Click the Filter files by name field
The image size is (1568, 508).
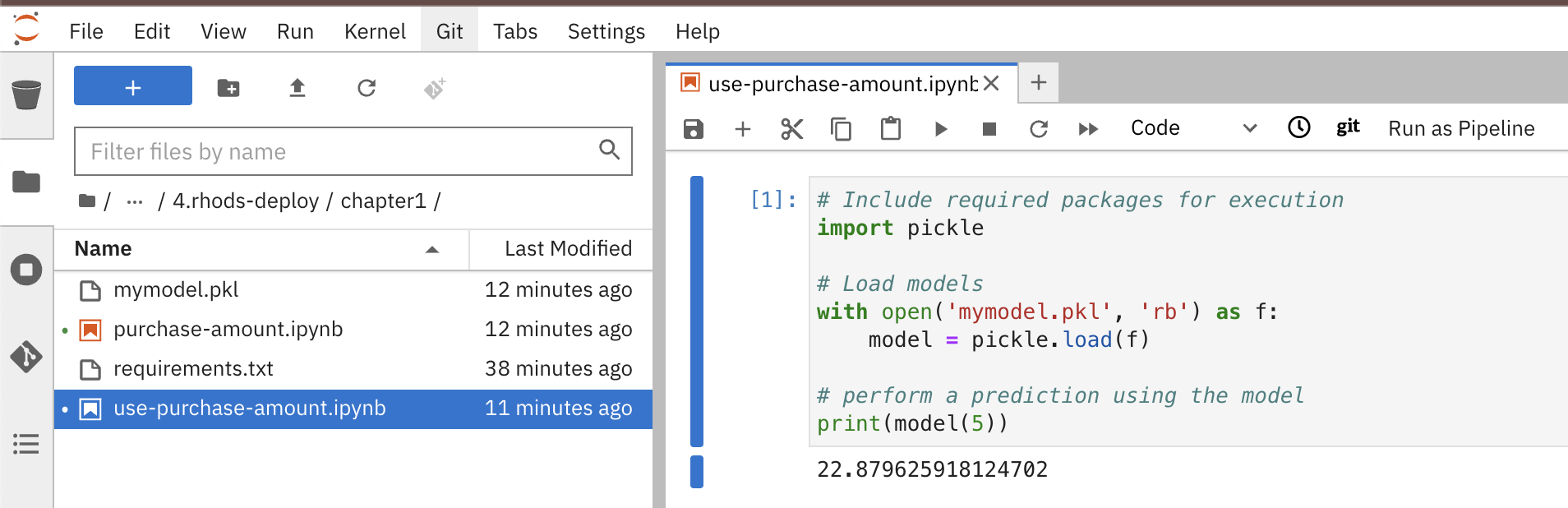click(x=353, y=151)
